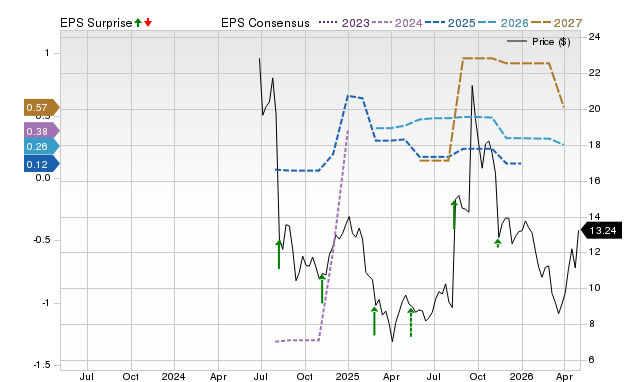Viewport: 640px width, 382px height.
Task: Click the tall green surprise arrow near August 2025
Action: 454,214
